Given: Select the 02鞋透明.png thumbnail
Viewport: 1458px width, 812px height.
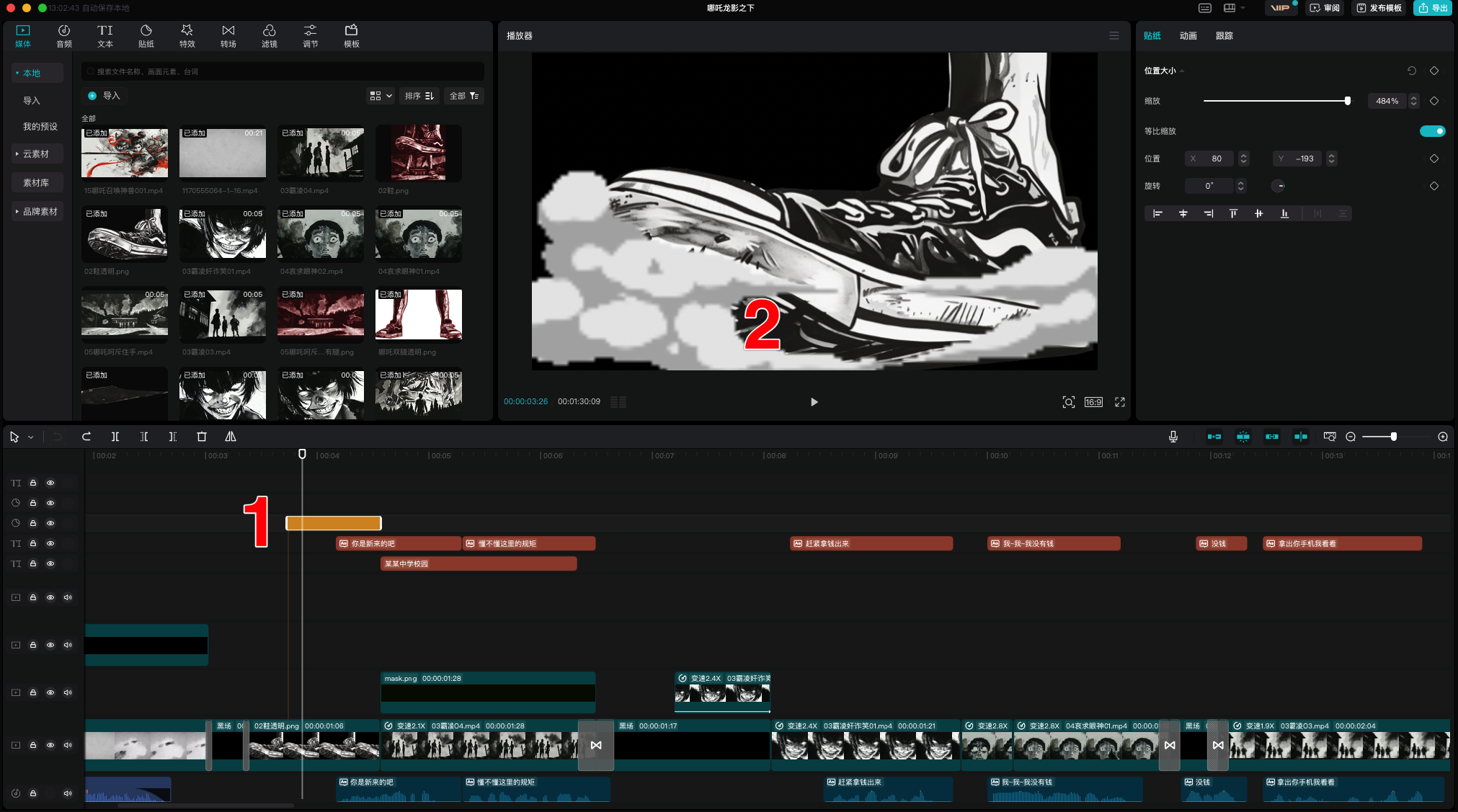Looking at the screenshot, I should pyautogui.click(x=125, y=234).
